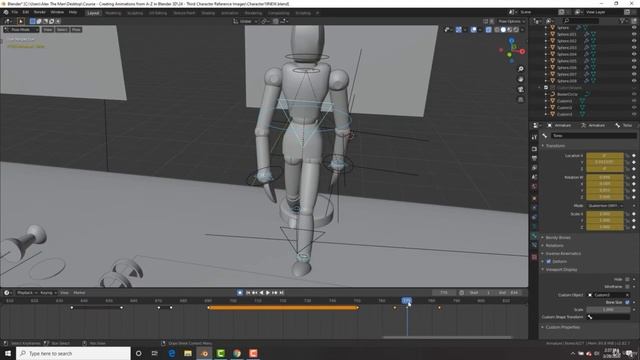
Task: Toggle the Bone Size checkbox
Action: (x=627, y=302)
